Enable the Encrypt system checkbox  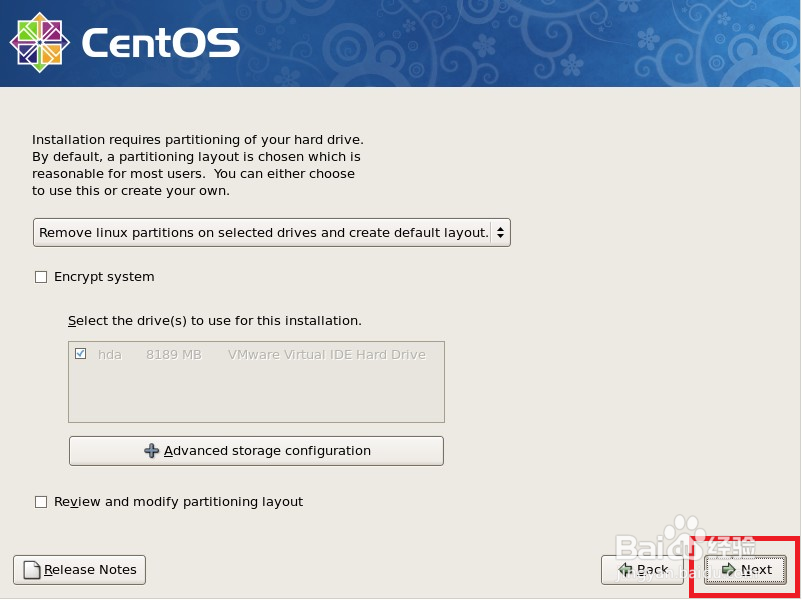click(41, 277)
